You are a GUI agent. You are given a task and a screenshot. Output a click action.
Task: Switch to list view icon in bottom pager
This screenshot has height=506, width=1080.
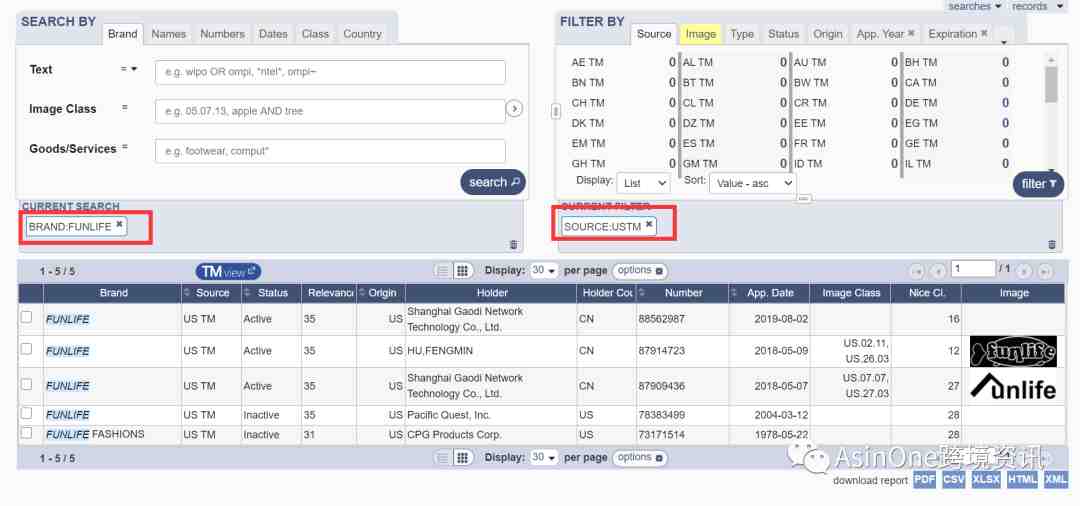444,458
